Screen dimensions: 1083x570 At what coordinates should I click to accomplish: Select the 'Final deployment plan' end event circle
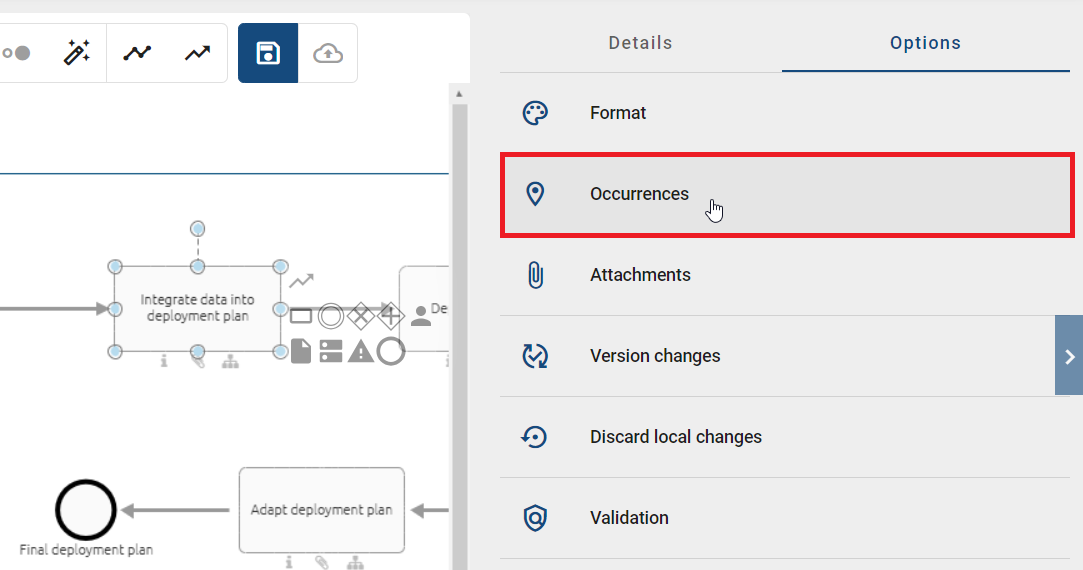tap(86, 510)
